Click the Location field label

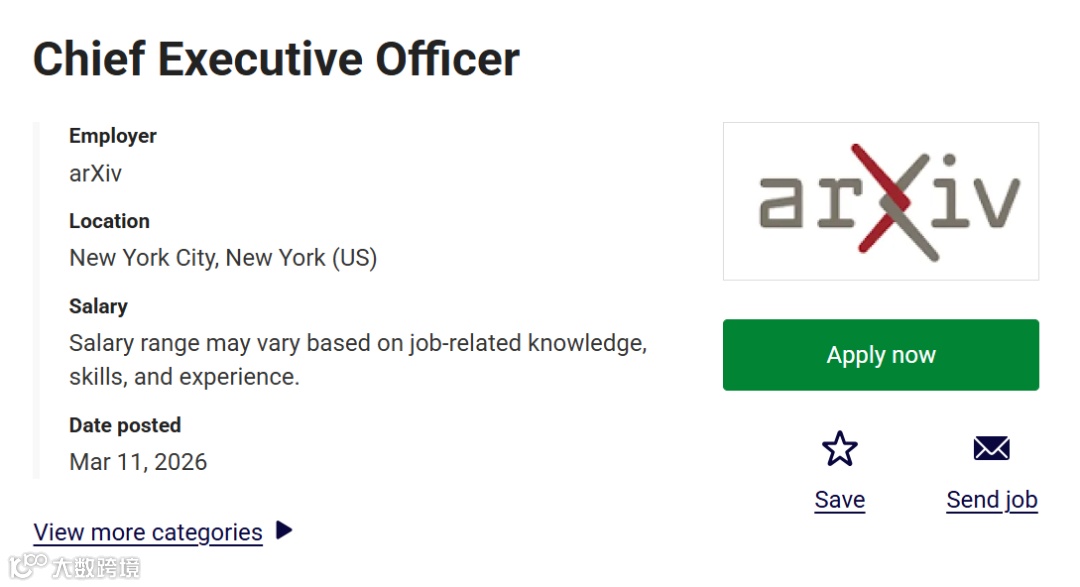click(x=109, y=221)
